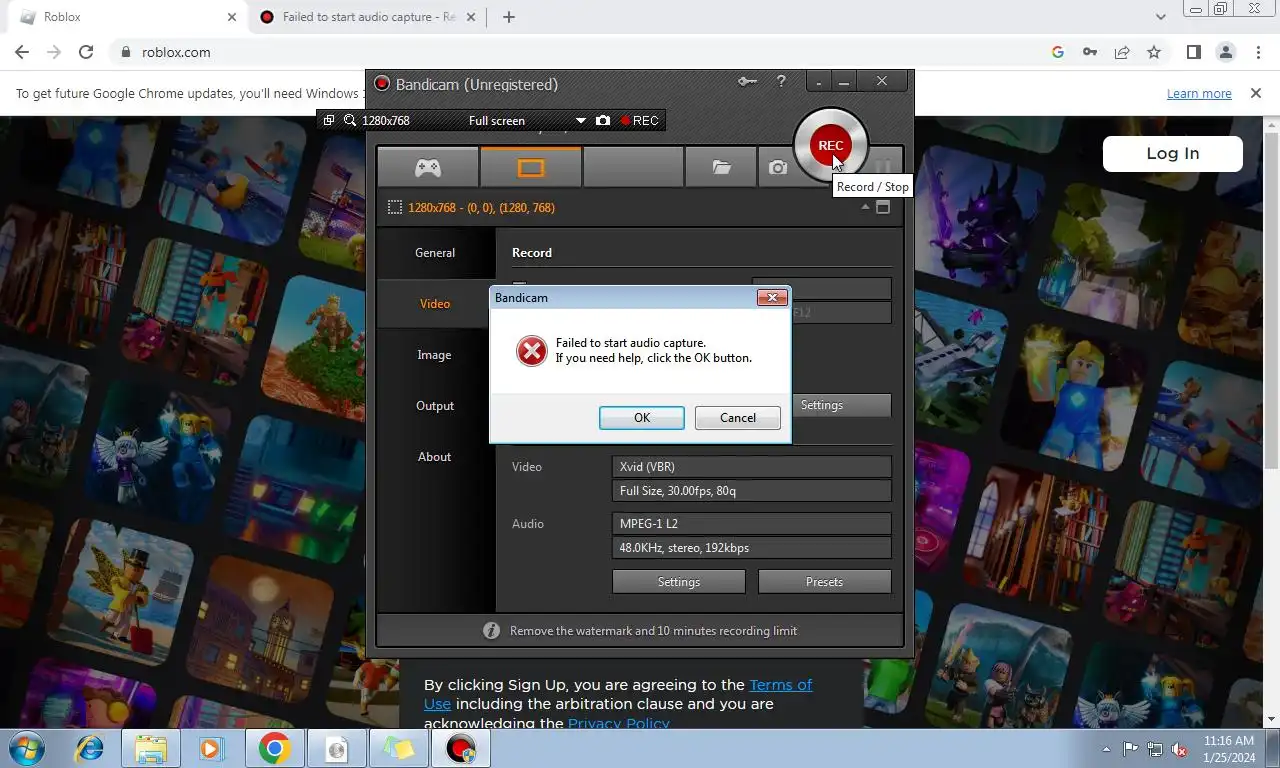
Task: Open a new Chrome tab
Action: (x=509, y=17)
